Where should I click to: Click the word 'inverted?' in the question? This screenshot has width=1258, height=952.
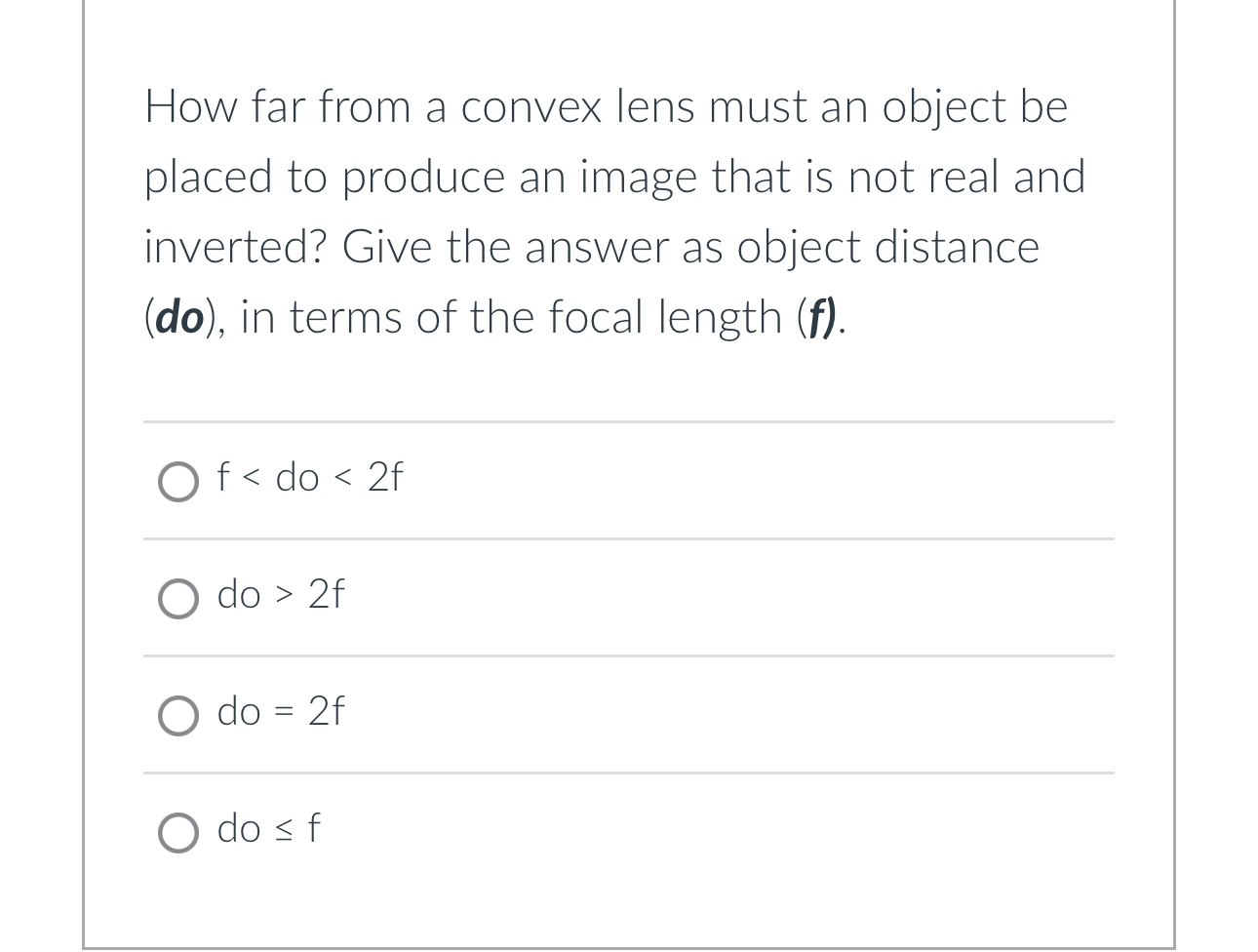(x=235, y=247)
